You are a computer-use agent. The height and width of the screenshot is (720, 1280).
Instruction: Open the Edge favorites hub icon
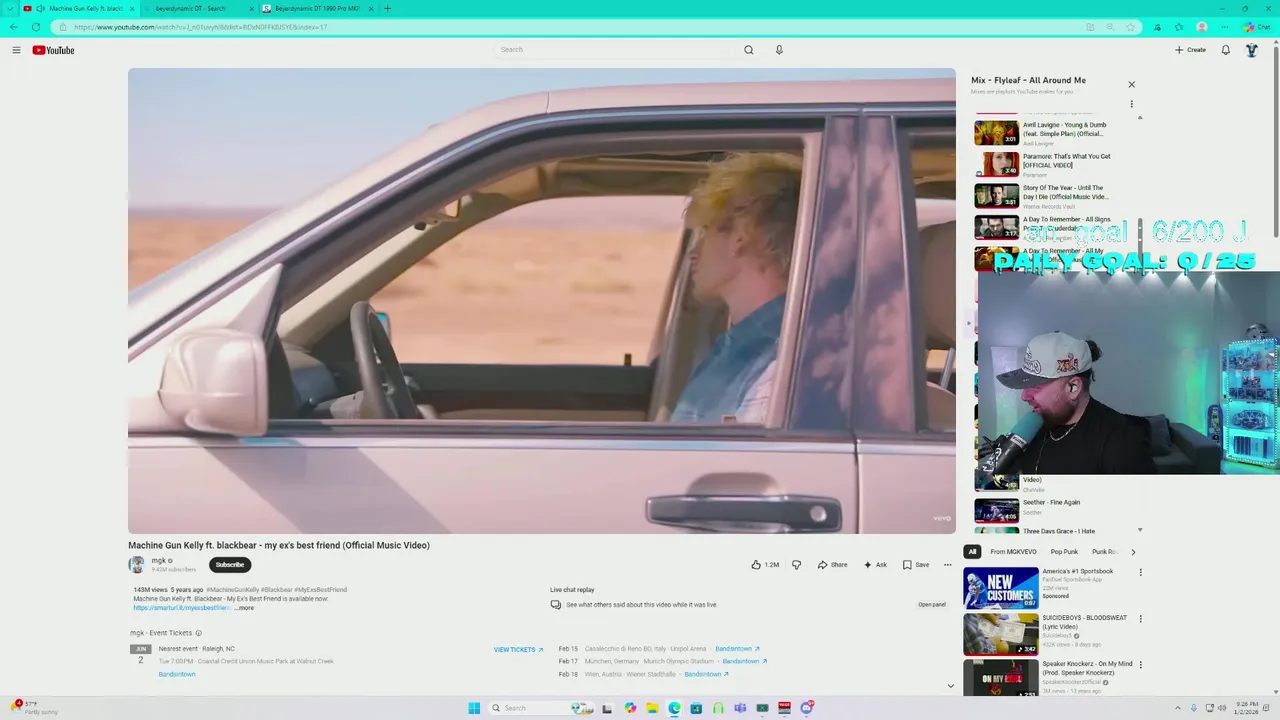(x=1178, y=27)
